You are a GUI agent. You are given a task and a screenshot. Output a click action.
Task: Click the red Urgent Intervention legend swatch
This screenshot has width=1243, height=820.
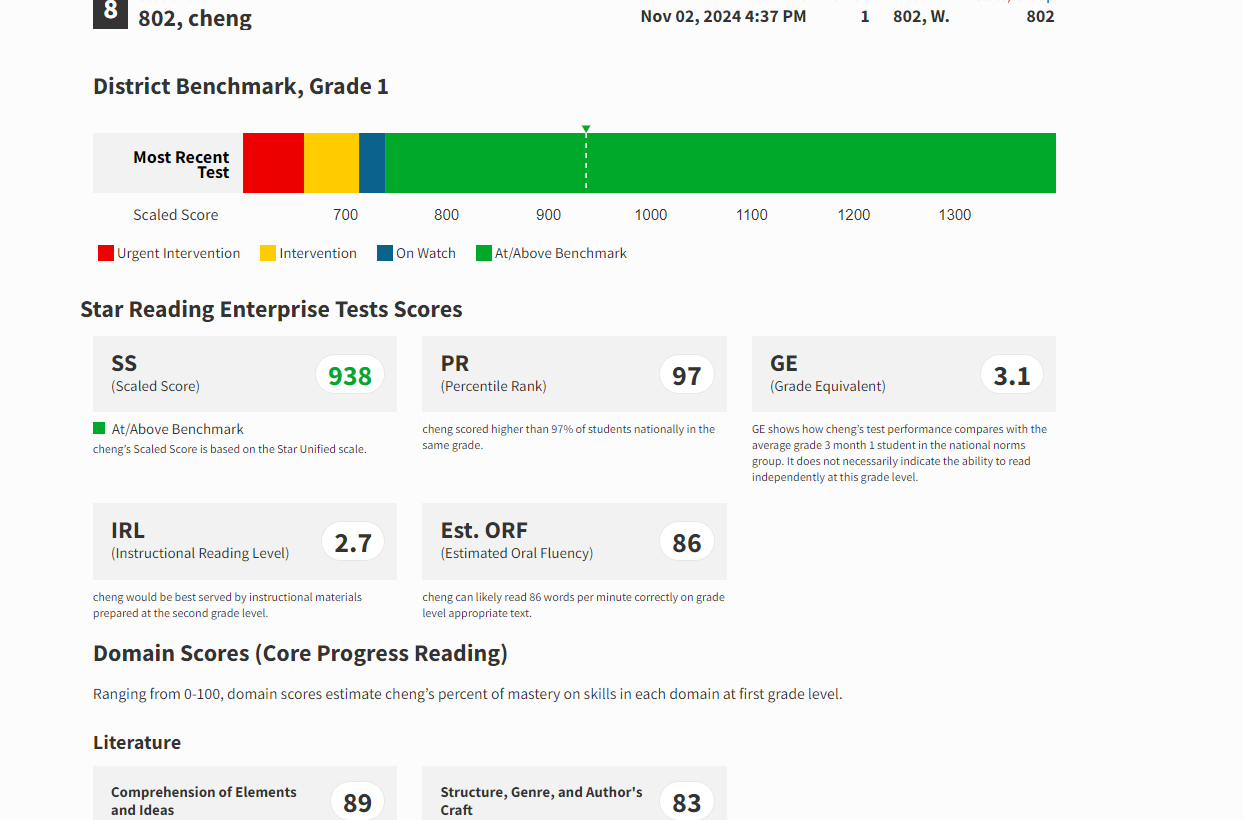pos(105,253)
